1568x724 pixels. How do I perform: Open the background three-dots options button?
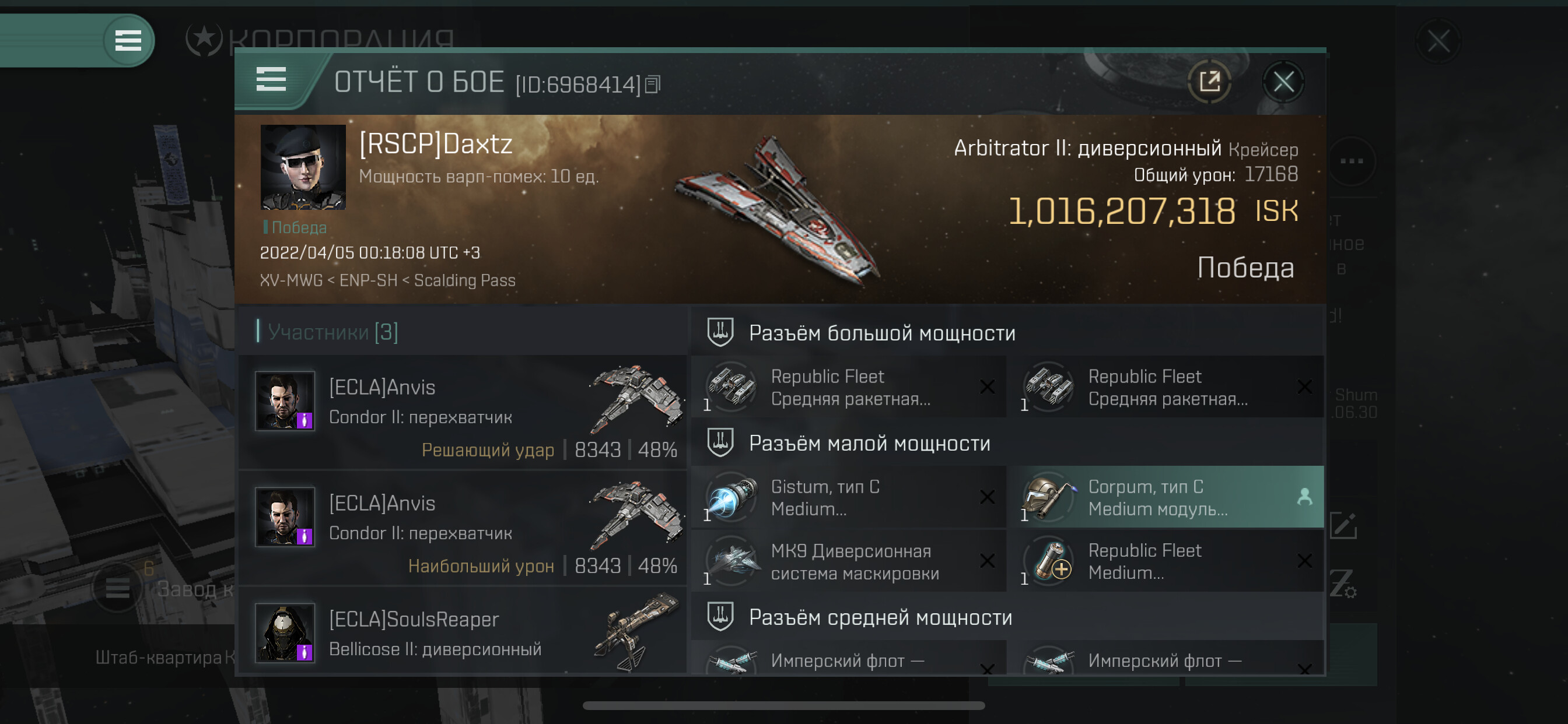1352,161
